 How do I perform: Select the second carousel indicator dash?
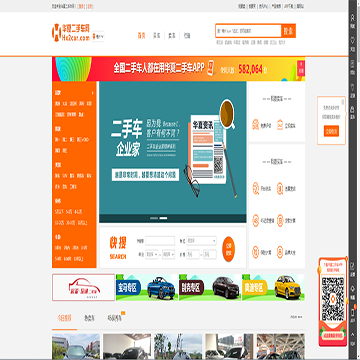[163, 218]
